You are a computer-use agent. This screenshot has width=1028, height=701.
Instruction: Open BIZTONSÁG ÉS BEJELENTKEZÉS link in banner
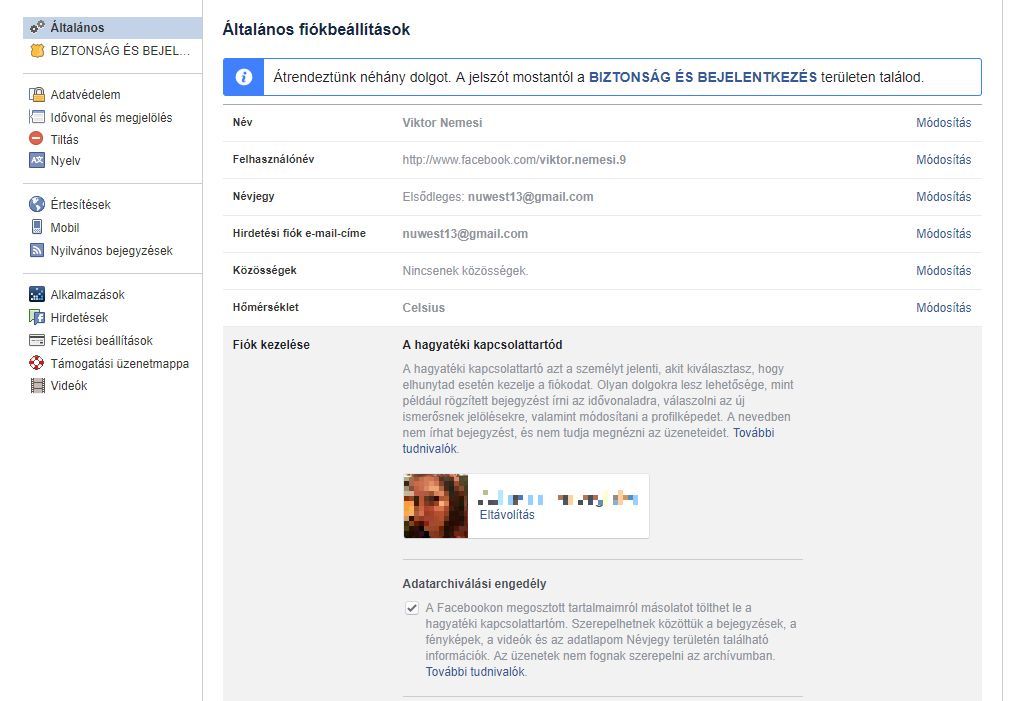pos(702,77)
